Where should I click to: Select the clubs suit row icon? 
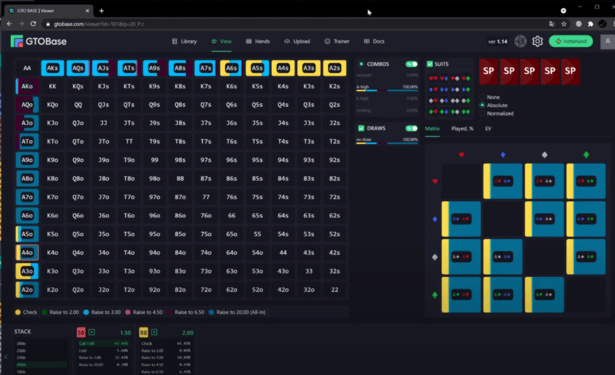[435, 295]
